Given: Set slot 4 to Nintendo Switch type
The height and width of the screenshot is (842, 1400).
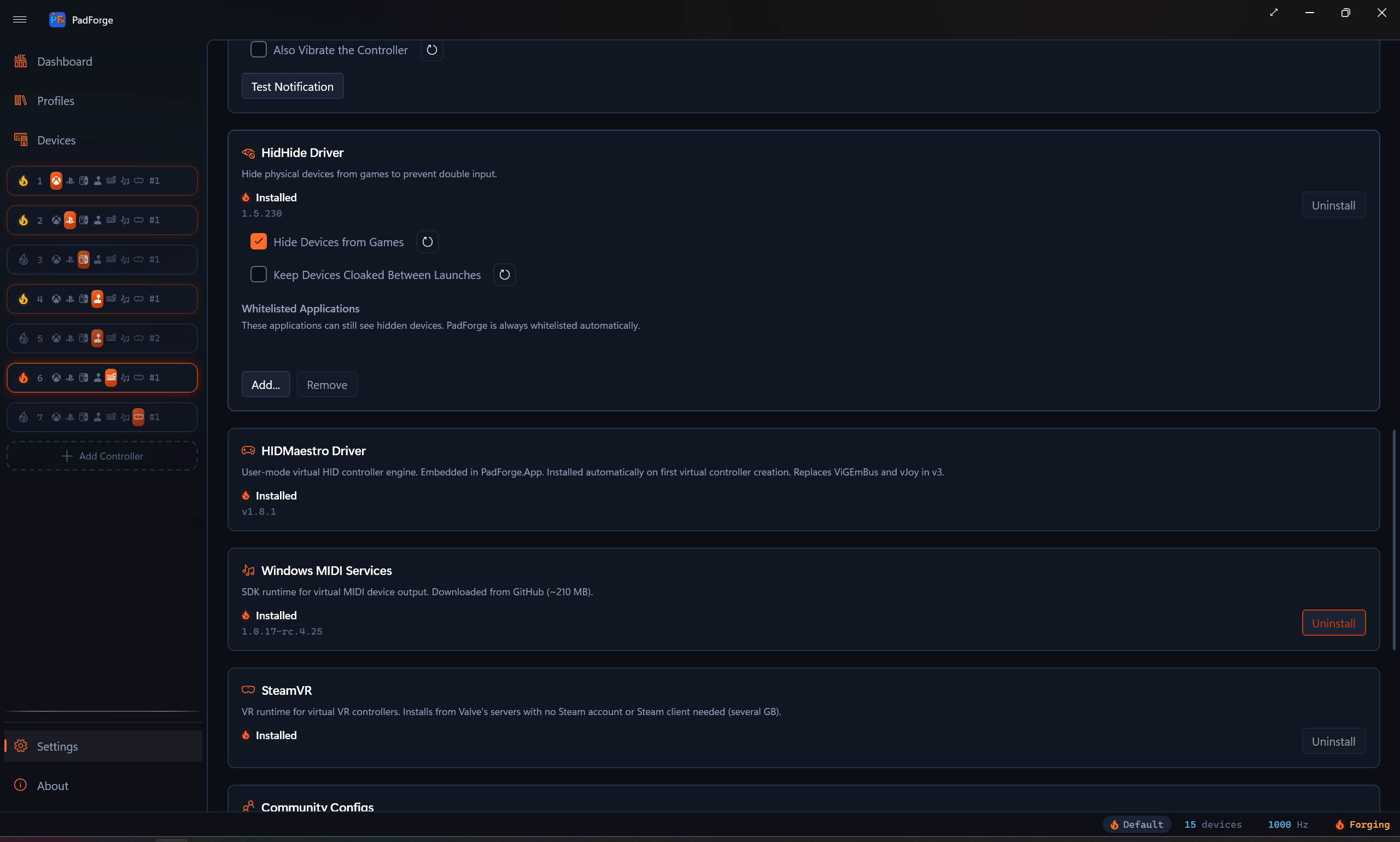Looking at the screenshot, I should 83,299.
